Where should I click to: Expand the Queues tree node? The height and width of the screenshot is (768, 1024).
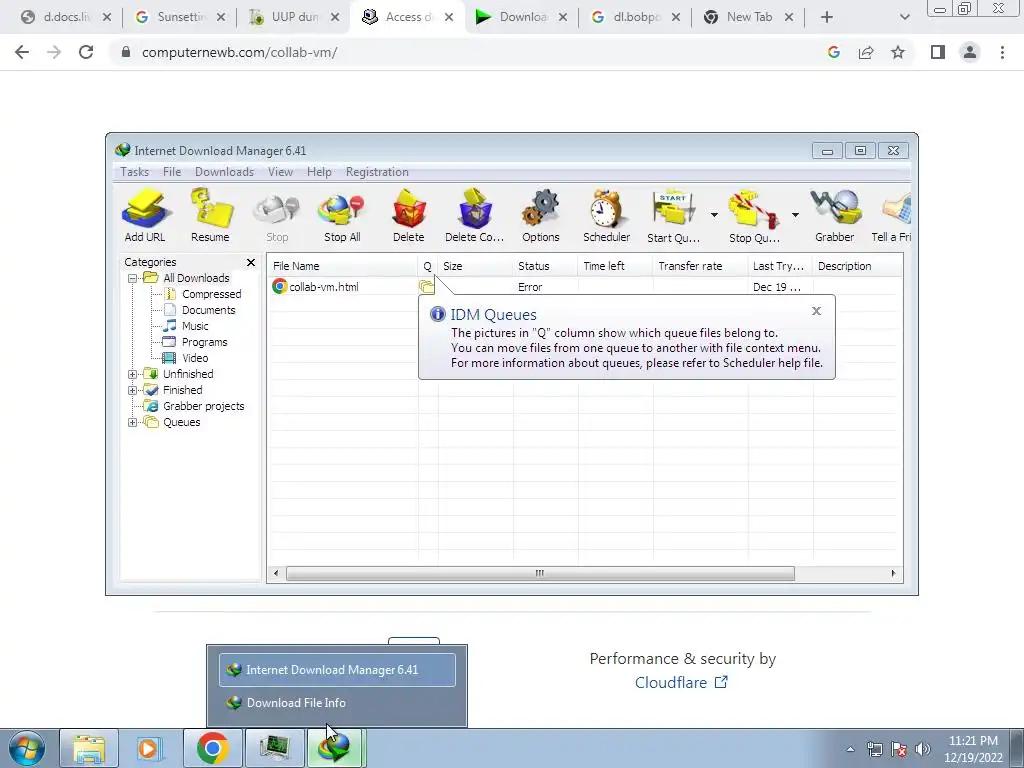[133, 423]
